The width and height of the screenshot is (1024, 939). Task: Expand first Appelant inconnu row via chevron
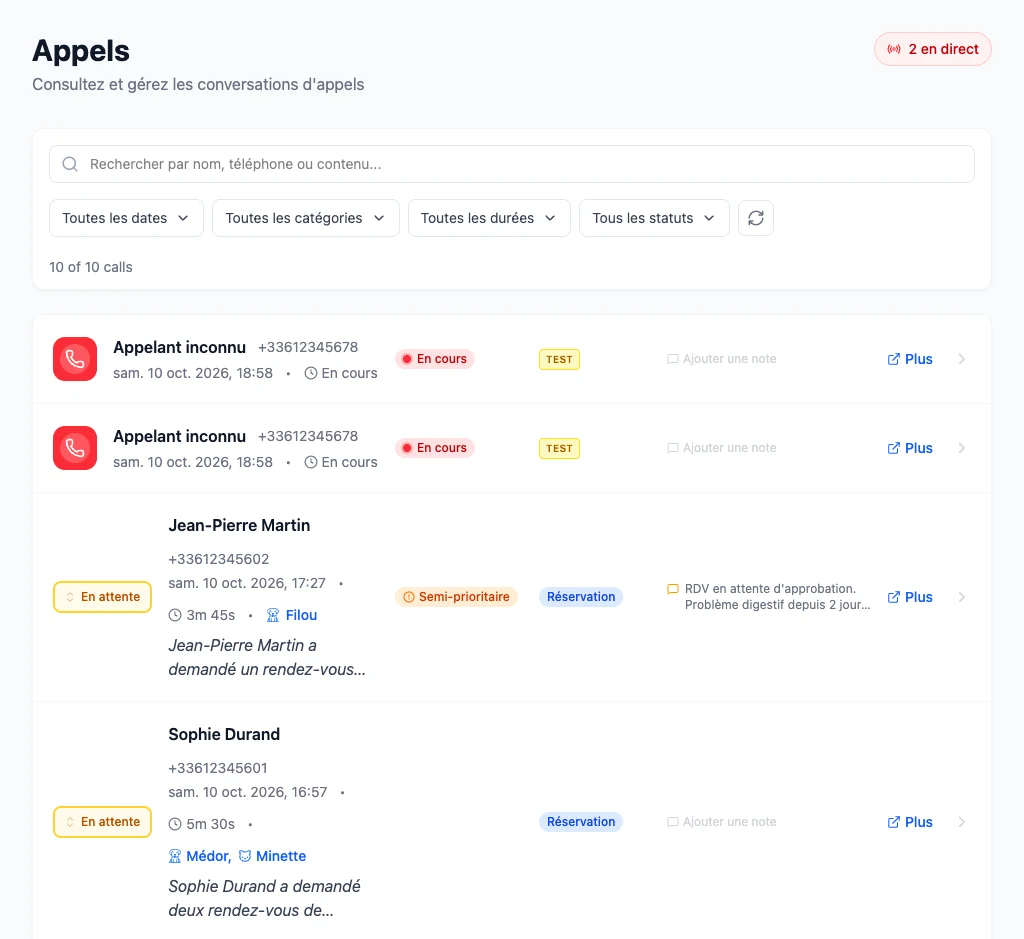point(961,359)
